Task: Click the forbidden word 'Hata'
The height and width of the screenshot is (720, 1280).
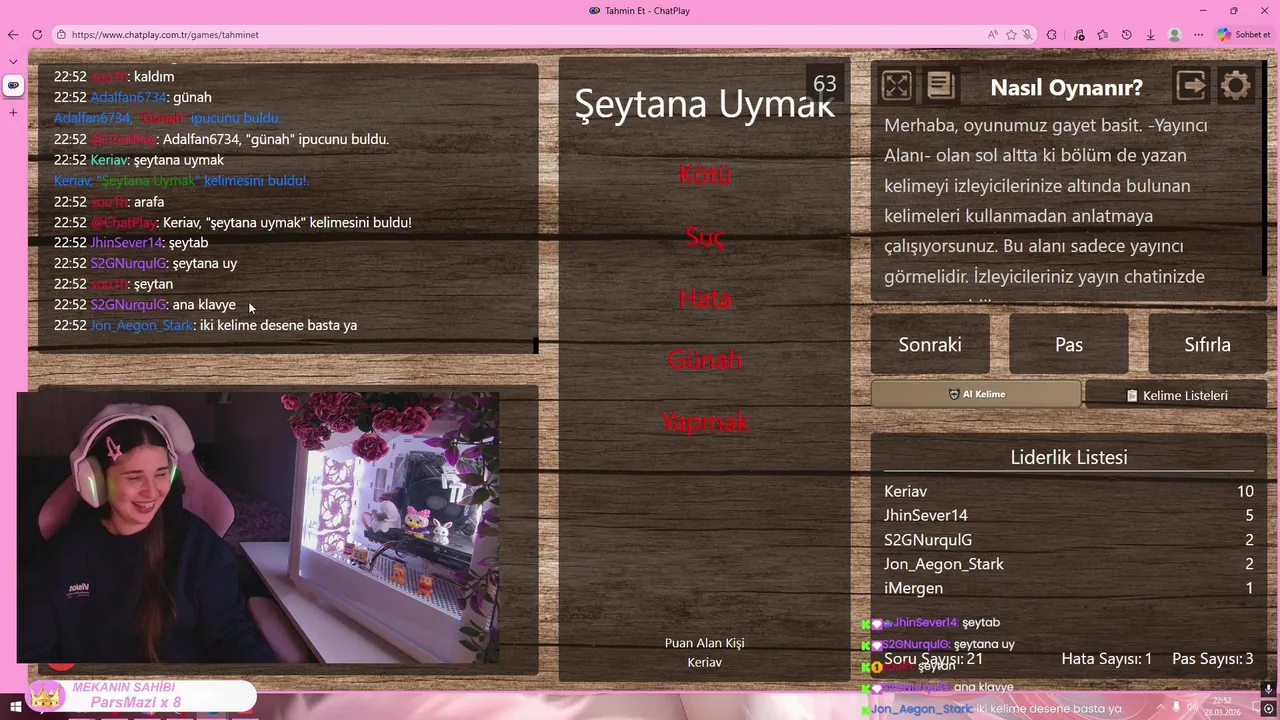Action: [x=705, y=298]
